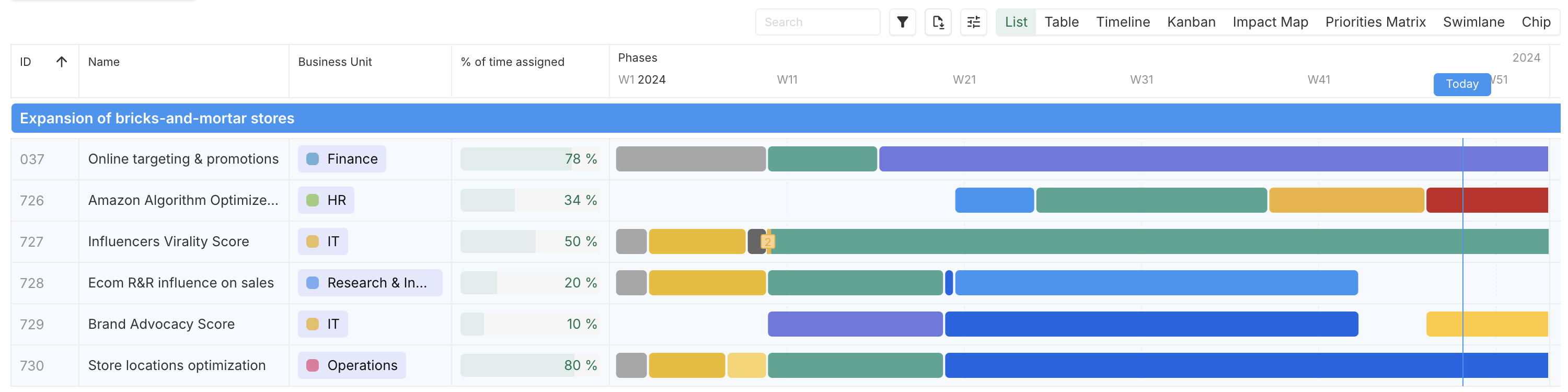Switch to Priorities Matrix view
The width and height of the screenshot is (1568, 392).
point(1375,22)
